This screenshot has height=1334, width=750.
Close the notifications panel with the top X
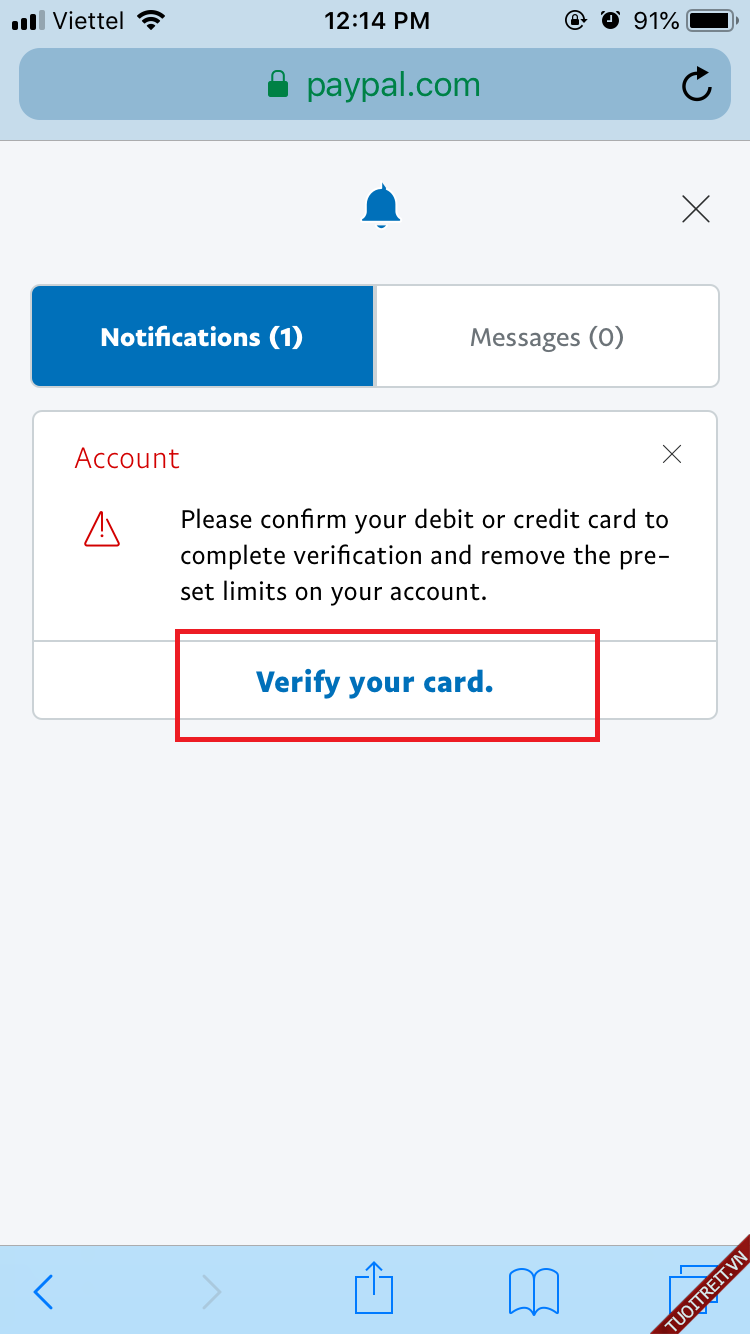(695, 209)
